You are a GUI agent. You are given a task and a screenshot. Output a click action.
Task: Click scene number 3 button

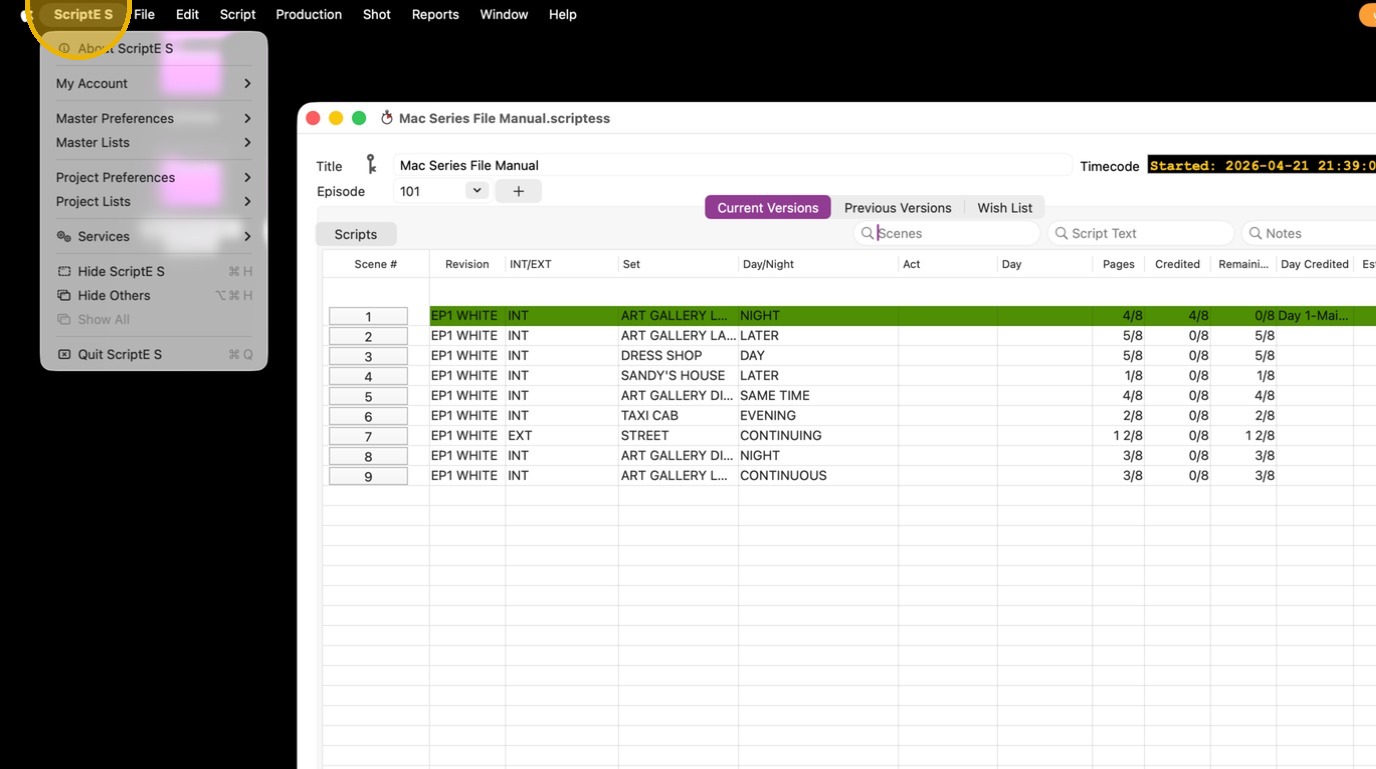click(x=368, y=356)
